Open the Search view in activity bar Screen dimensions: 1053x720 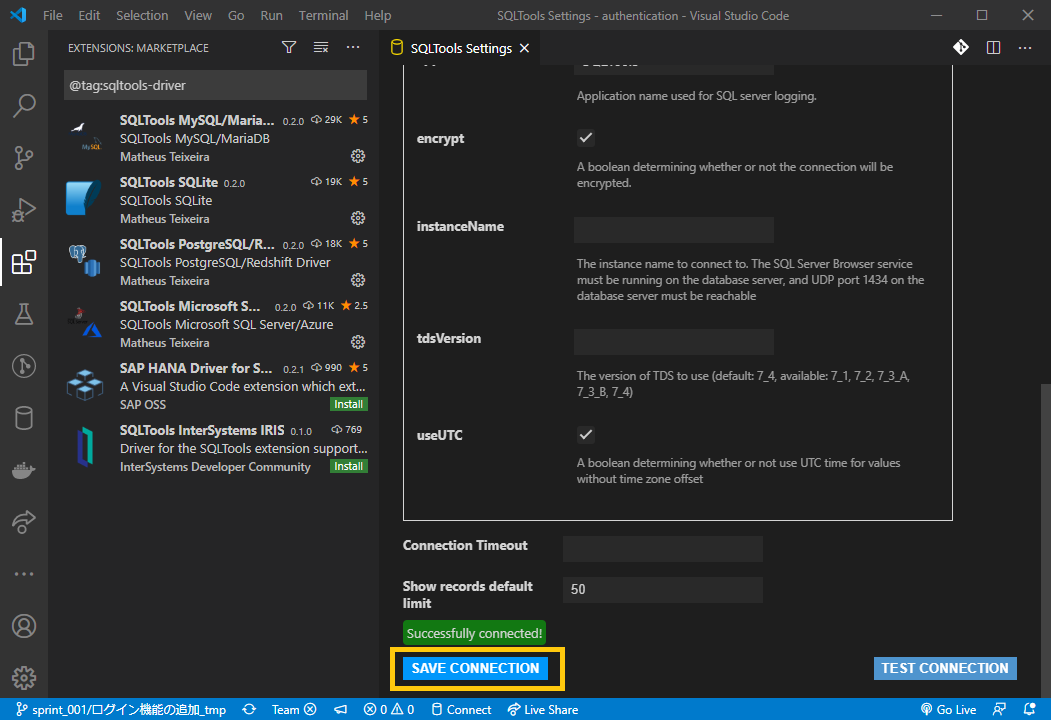pos(24,106)
